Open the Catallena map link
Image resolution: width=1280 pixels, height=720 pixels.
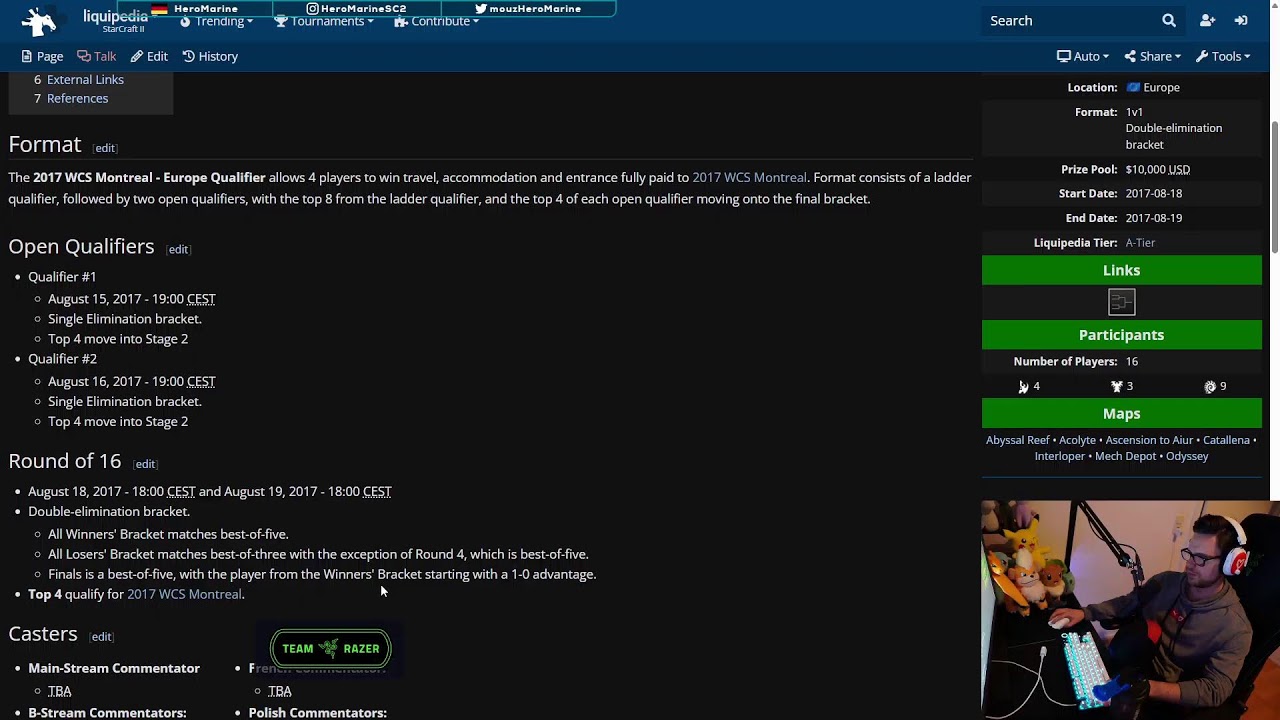(1226, 440)
